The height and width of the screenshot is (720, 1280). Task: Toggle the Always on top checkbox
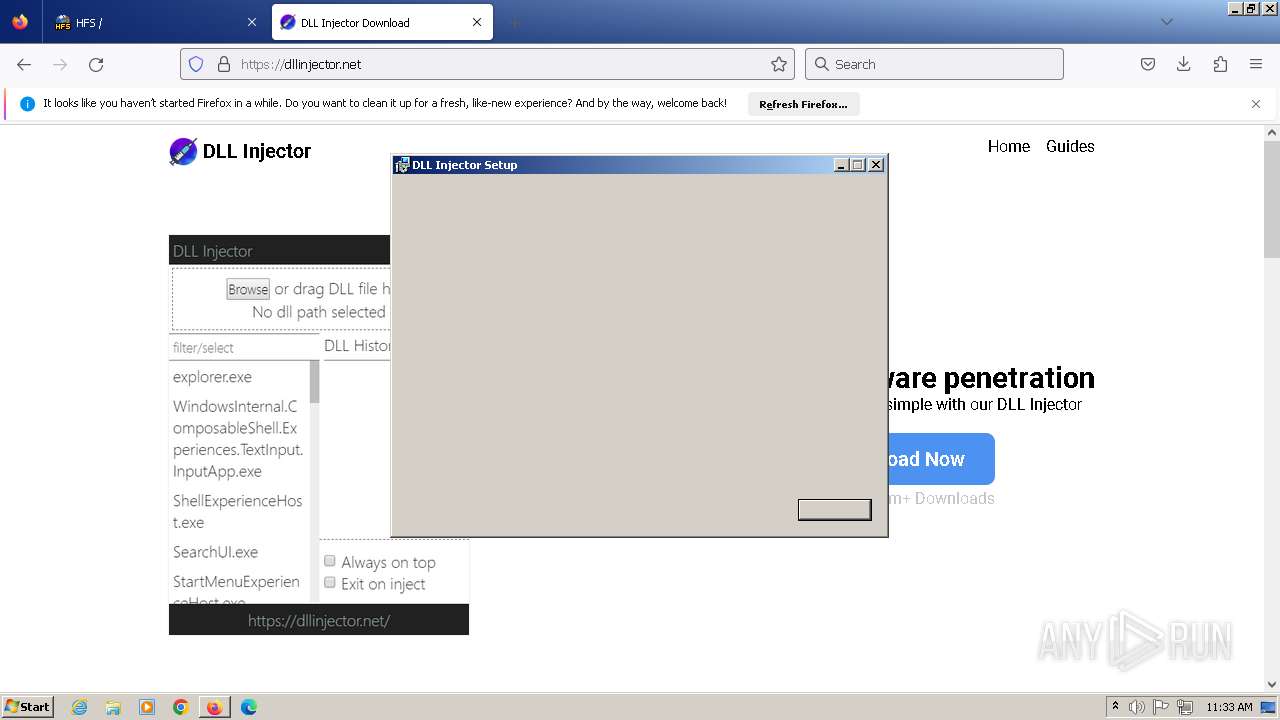coord(330,561)
